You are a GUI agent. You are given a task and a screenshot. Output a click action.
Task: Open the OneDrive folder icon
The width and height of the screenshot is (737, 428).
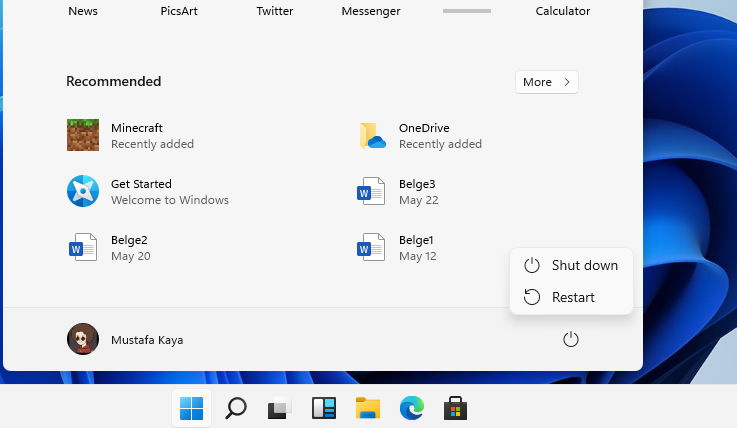372,136
